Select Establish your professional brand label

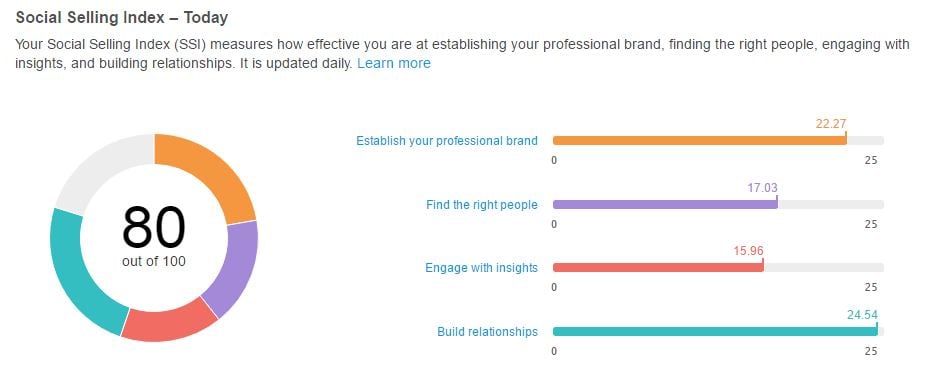pyautogui.click(x=447, y=141)
